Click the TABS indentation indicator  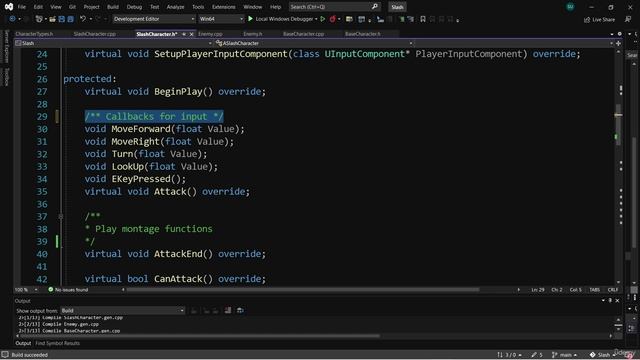(594, 290)
